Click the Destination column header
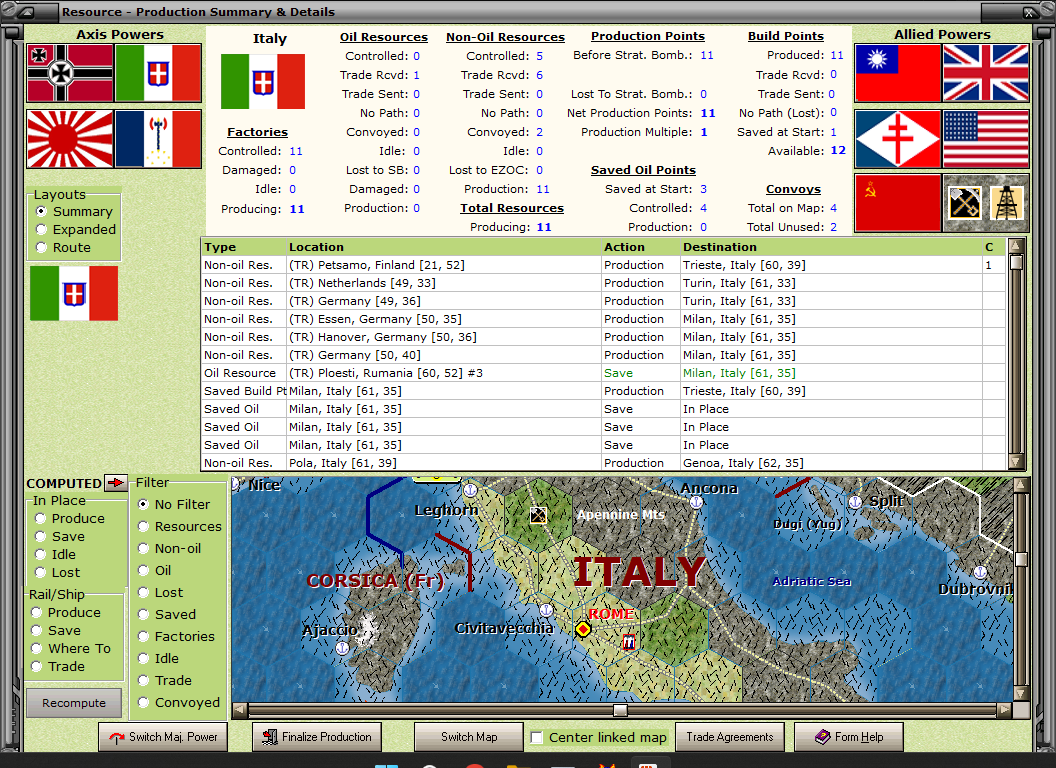 (832, 247)
